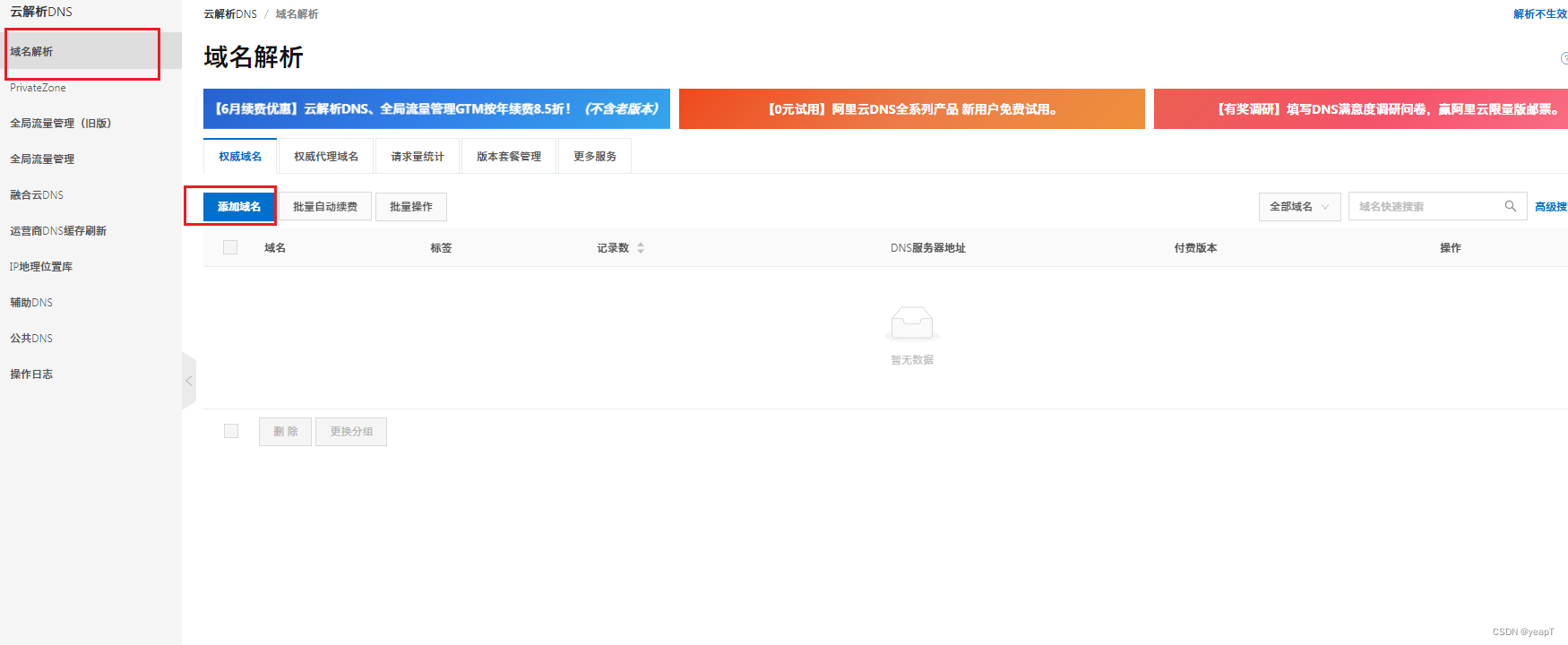
Task: Click the 批量自动续费 button
Action: click(325, 206)
